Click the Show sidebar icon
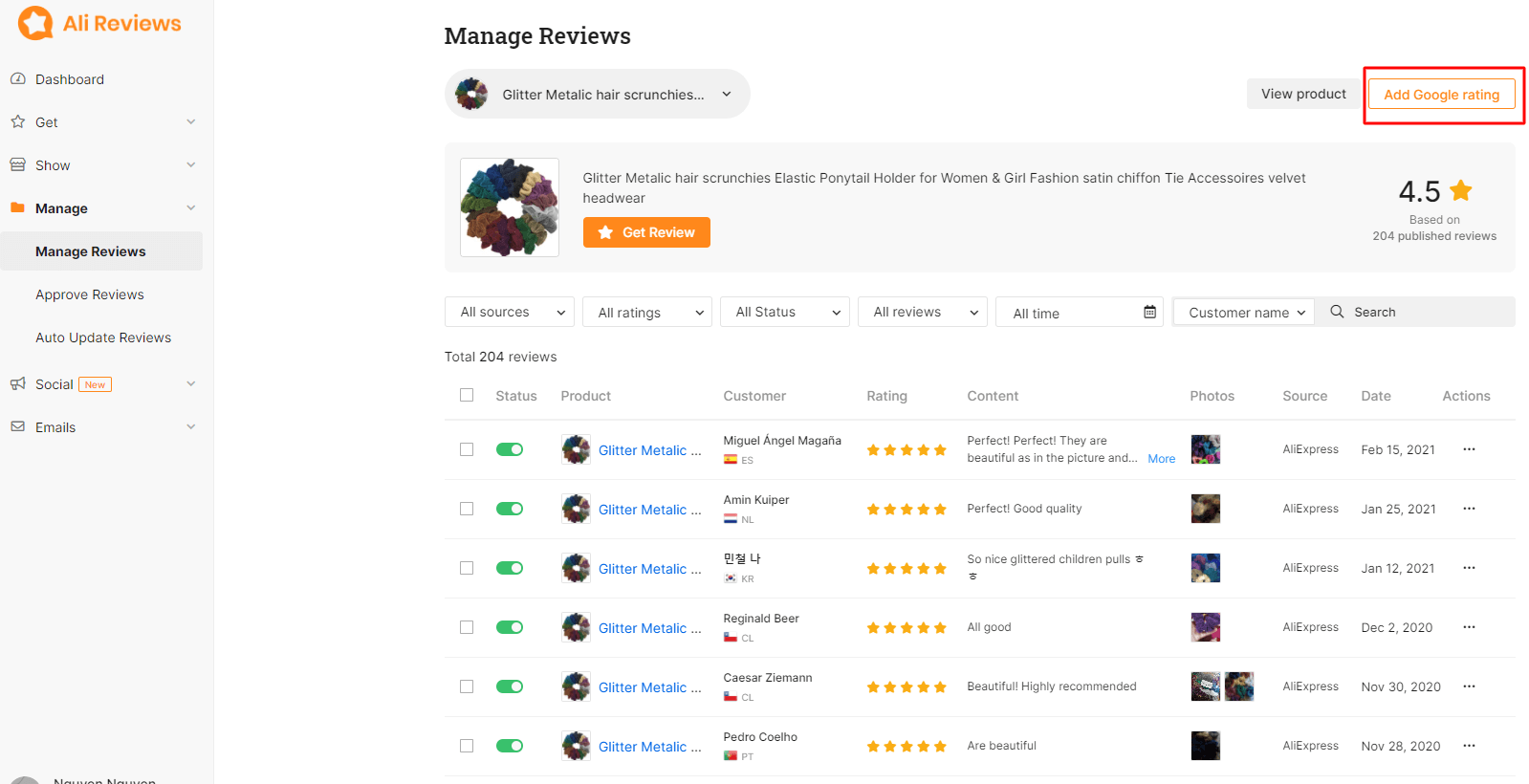Viewport: 1529px width, 784px height. 17,164
